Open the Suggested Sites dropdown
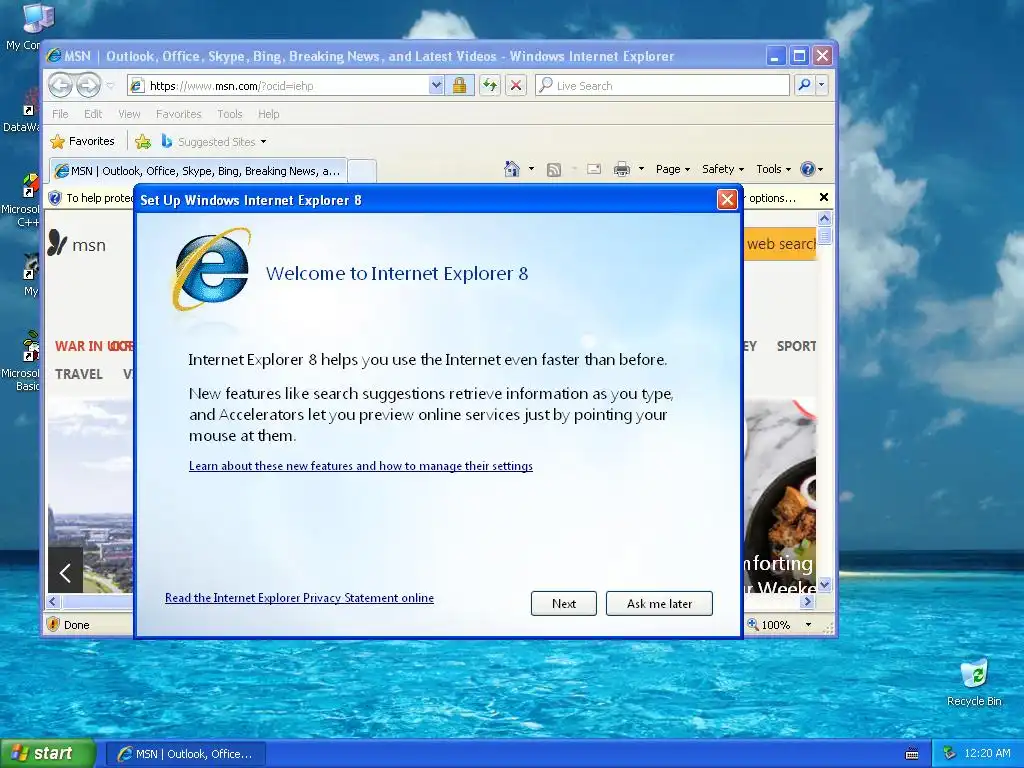 (214, 141)
